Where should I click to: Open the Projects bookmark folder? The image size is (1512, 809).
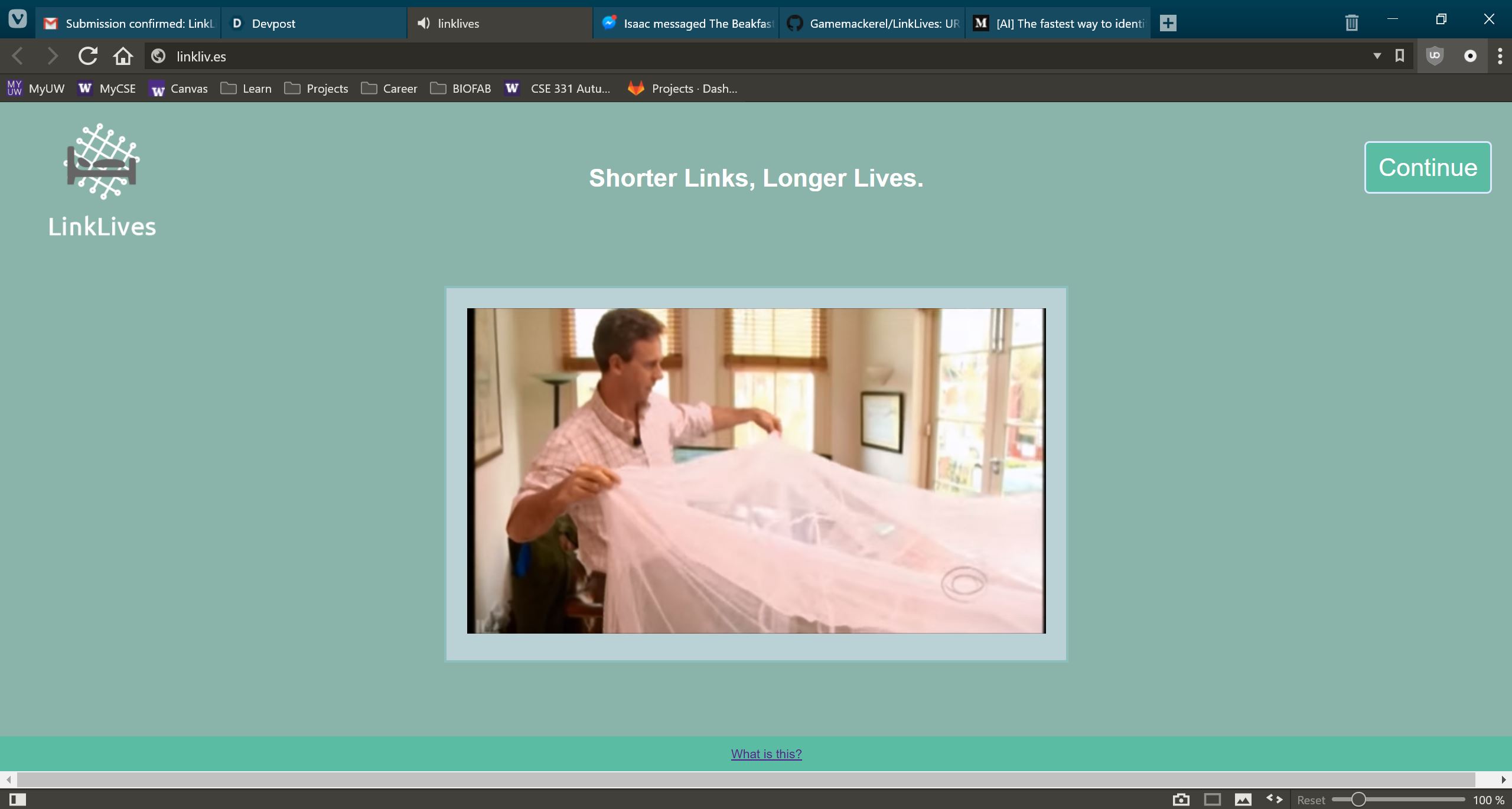316,89
